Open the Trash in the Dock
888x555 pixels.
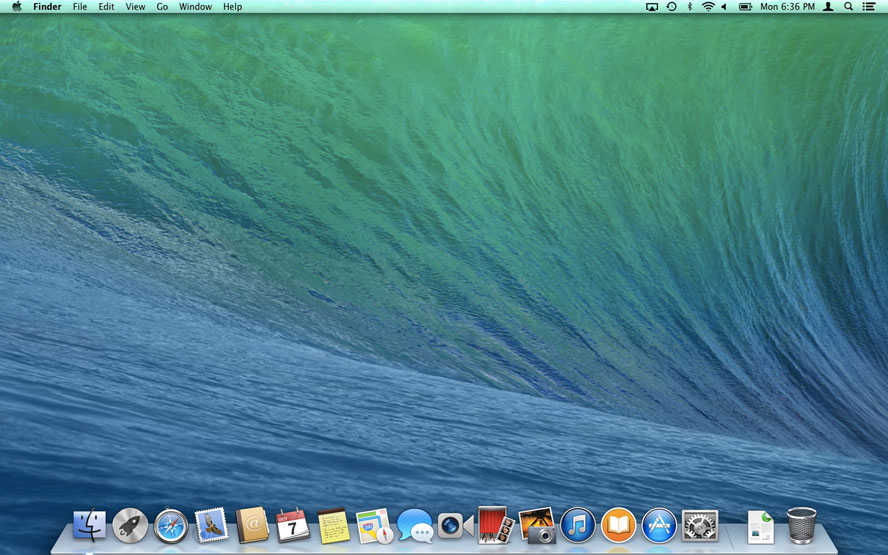click(x=801, y=524)
